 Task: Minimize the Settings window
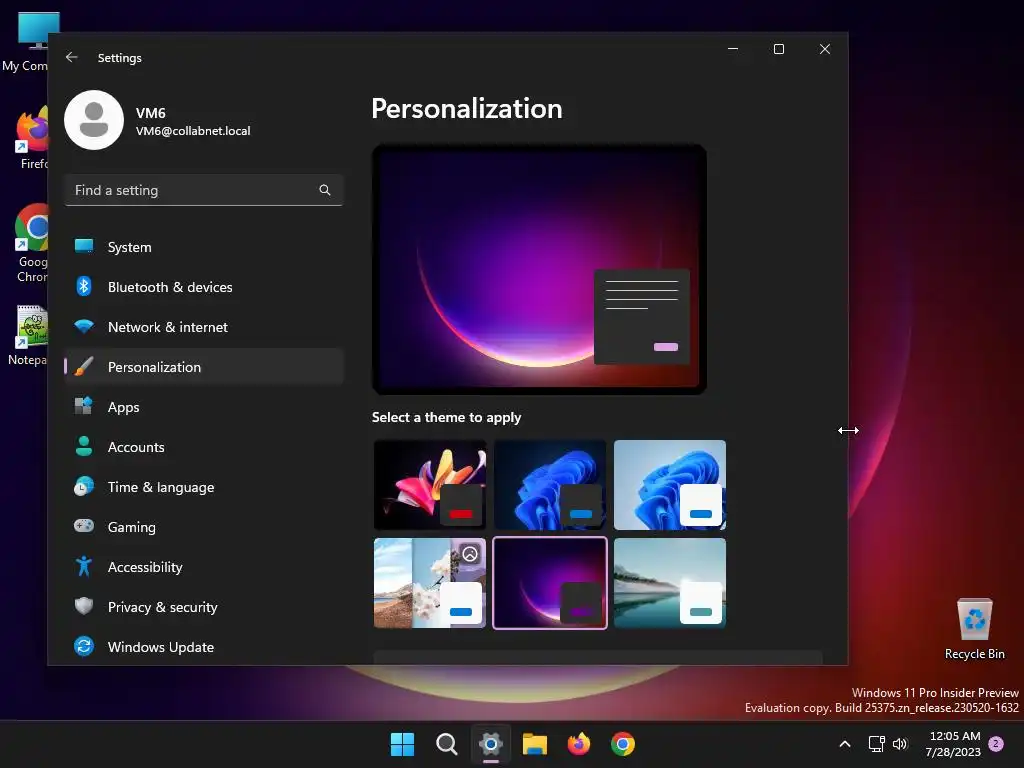click(733, 49)
